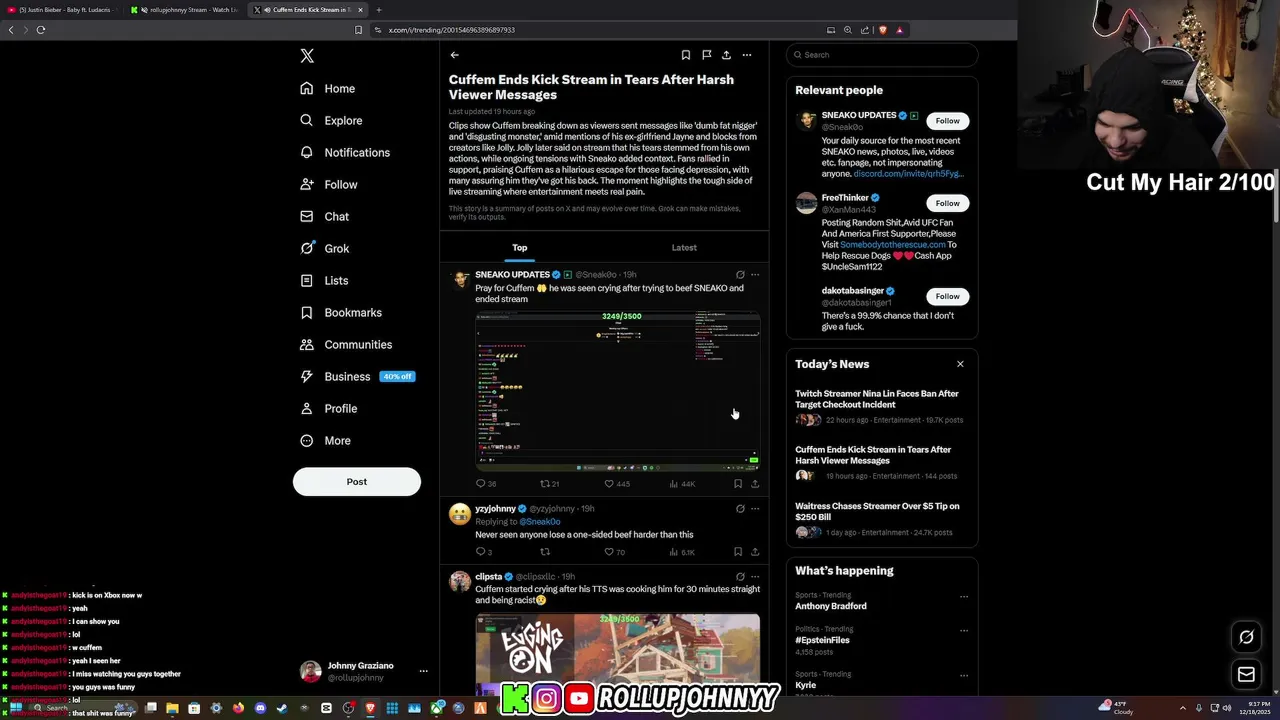Open File Explorer from the taskbar
The width and height of the screenshot is (1280, 720).
pyautogui.click(x=172, y=708)
